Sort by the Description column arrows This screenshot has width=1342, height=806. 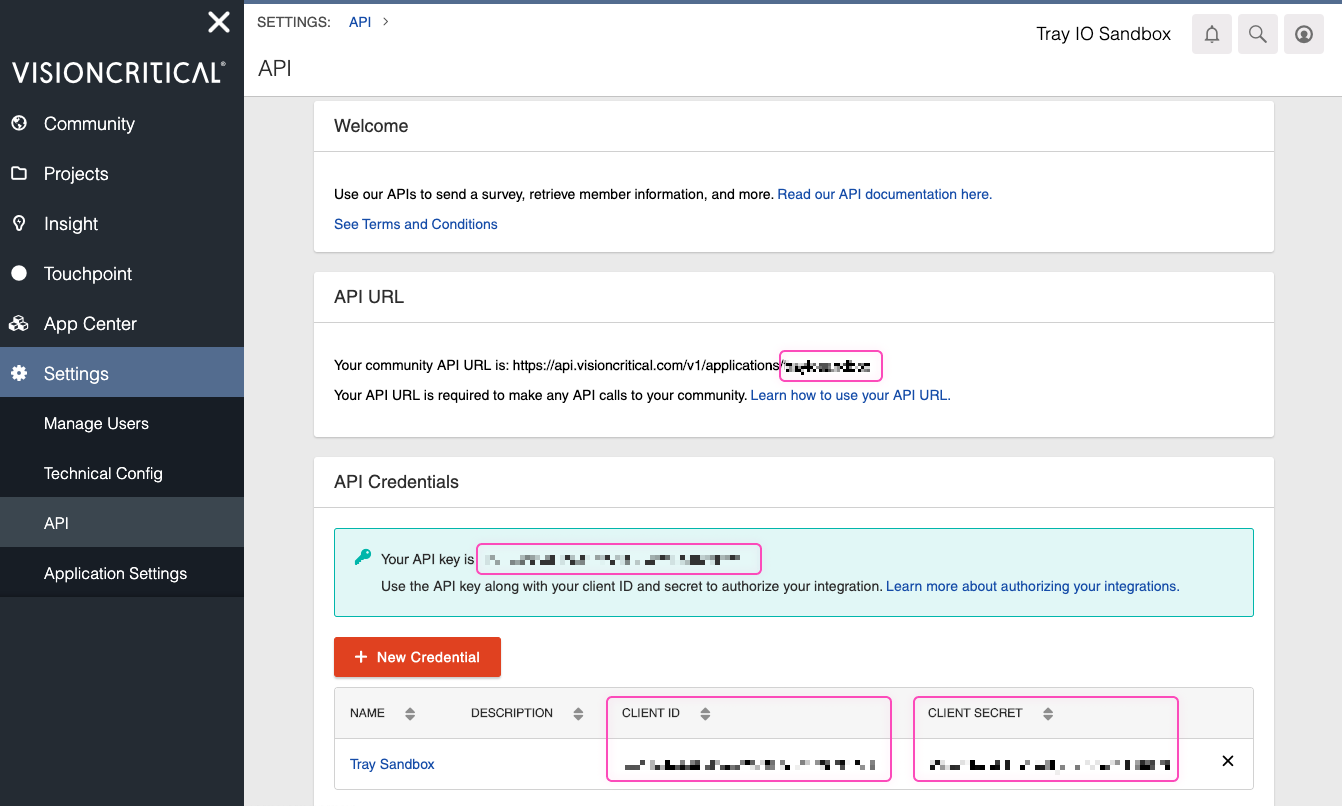pos(578,714)
